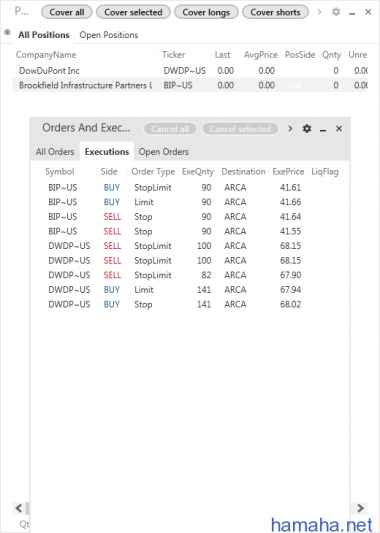
Task: Click BIP~US ticker cell in positions
Action: pos(178,85)
